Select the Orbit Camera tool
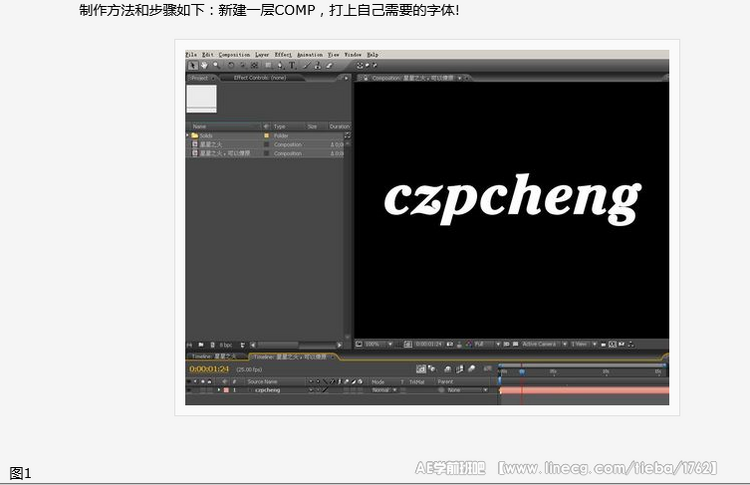Viewport: 750px width, 485px height. [243, 66]
